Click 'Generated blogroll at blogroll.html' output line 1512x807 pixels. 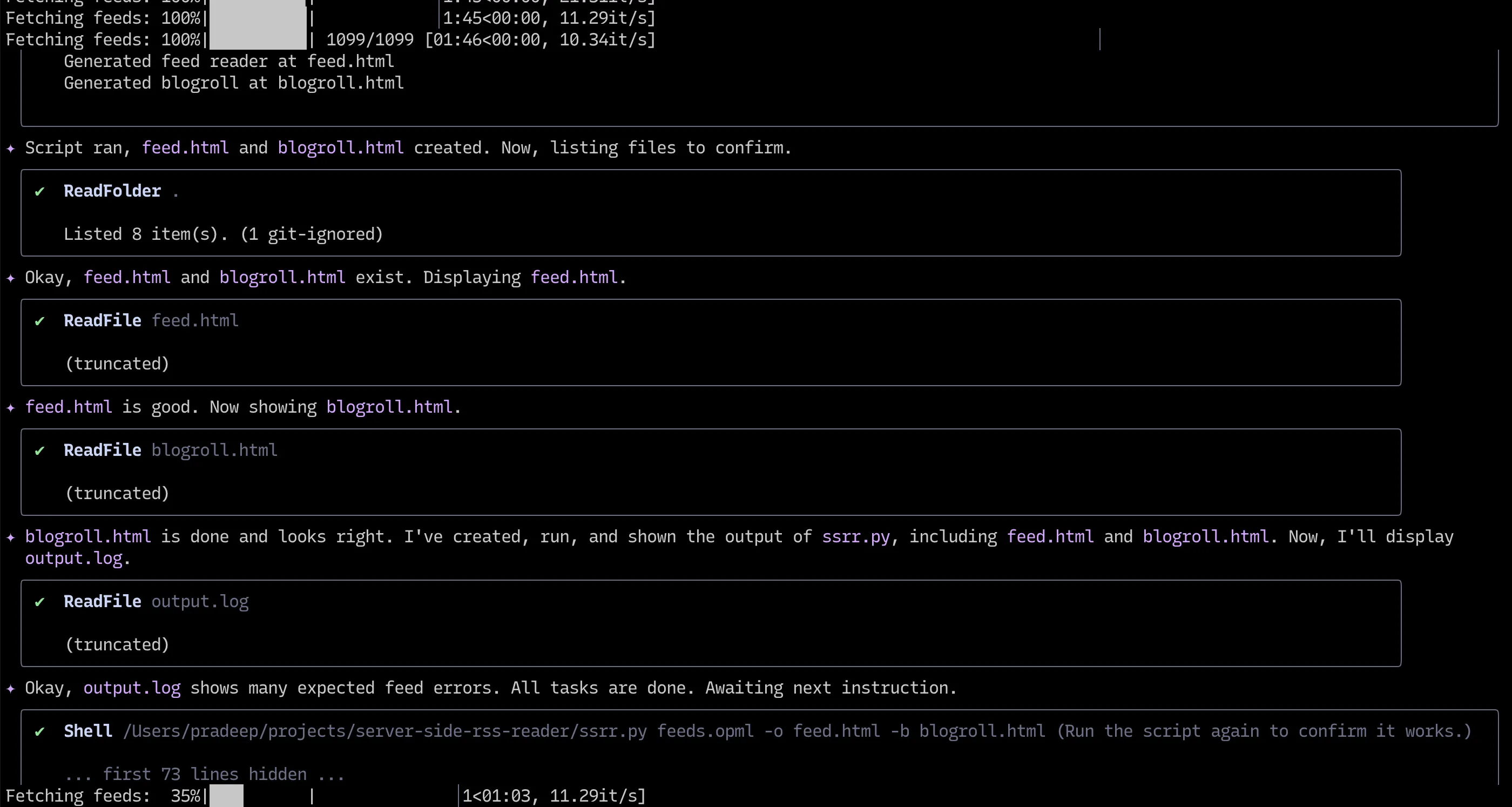(x=234, y=83)
